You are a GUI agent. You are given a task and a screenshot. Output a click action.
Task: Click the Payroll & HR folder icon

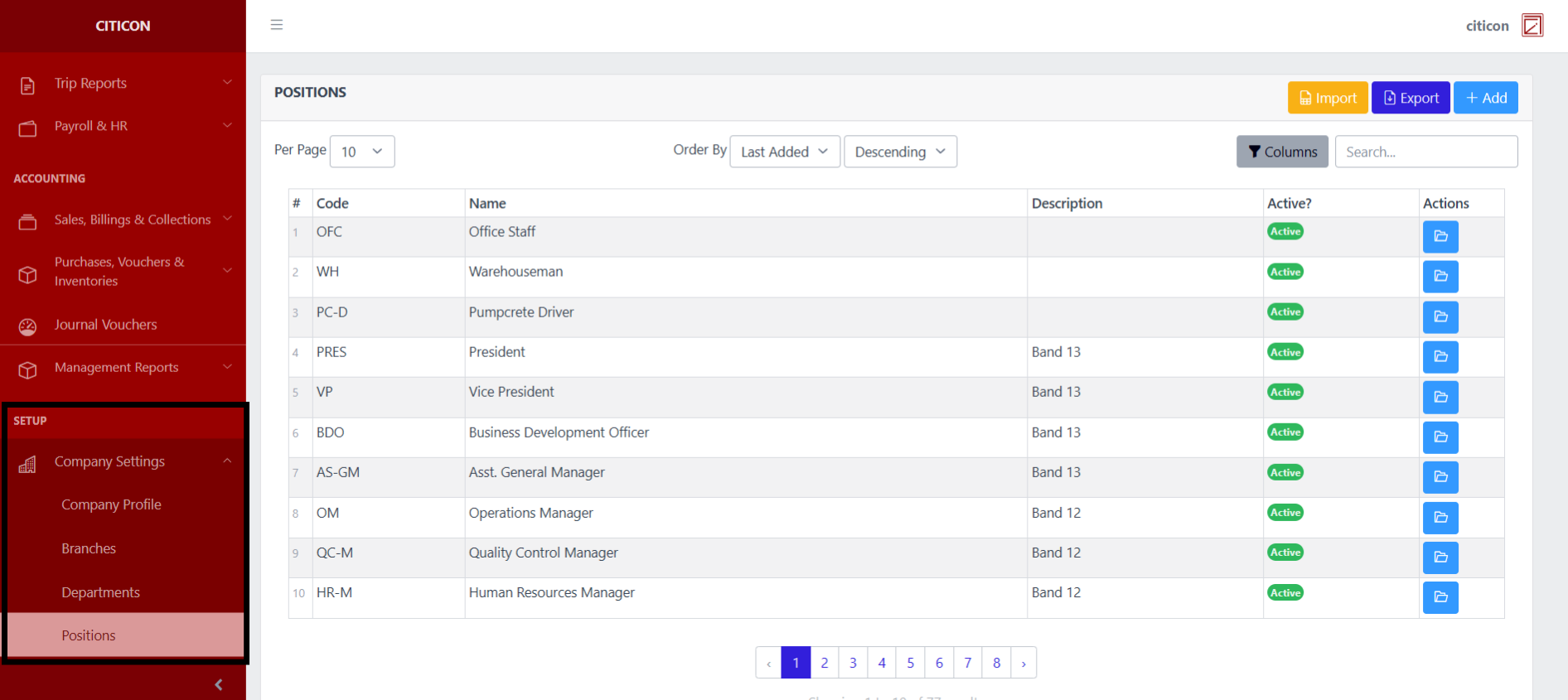[27, 128]
